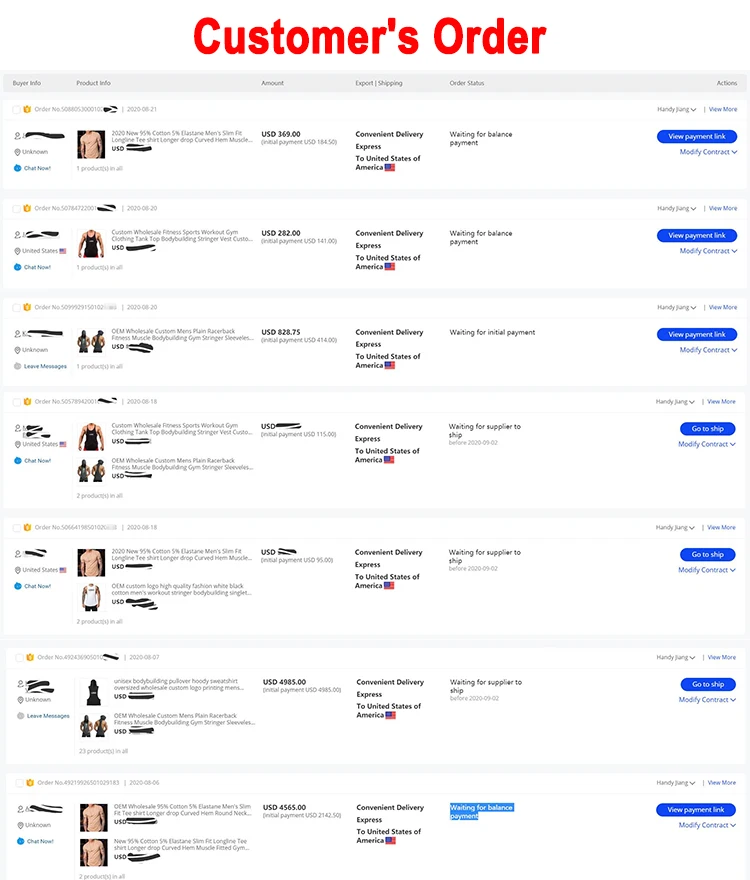
Task: Click Chat Now icon on USD 369.00 order
Action: coord(18,168)
